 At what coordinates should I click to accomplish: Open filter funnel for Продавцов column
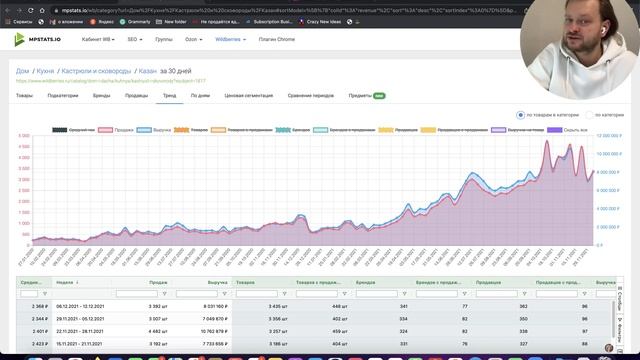pyautogui.click(x=524, y=294)
